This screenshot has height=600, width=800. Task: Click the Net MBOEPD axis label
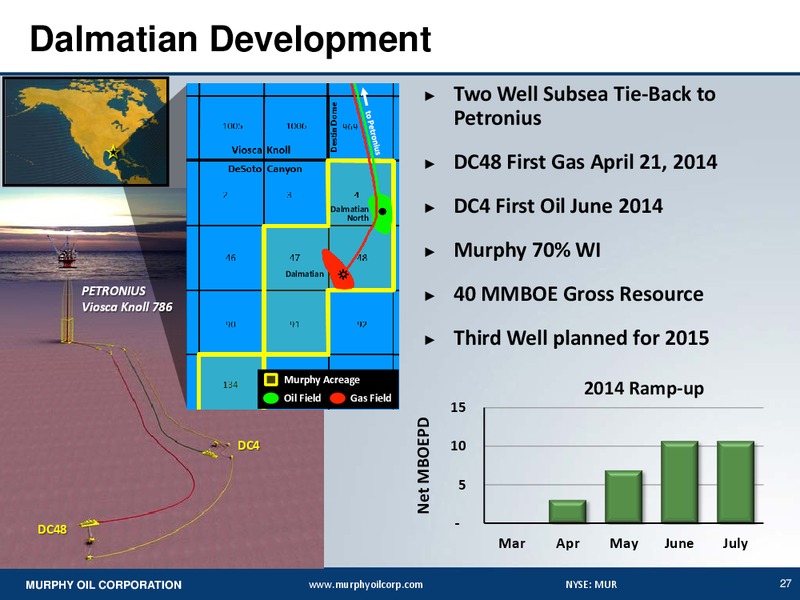click(x=423, y=465)
